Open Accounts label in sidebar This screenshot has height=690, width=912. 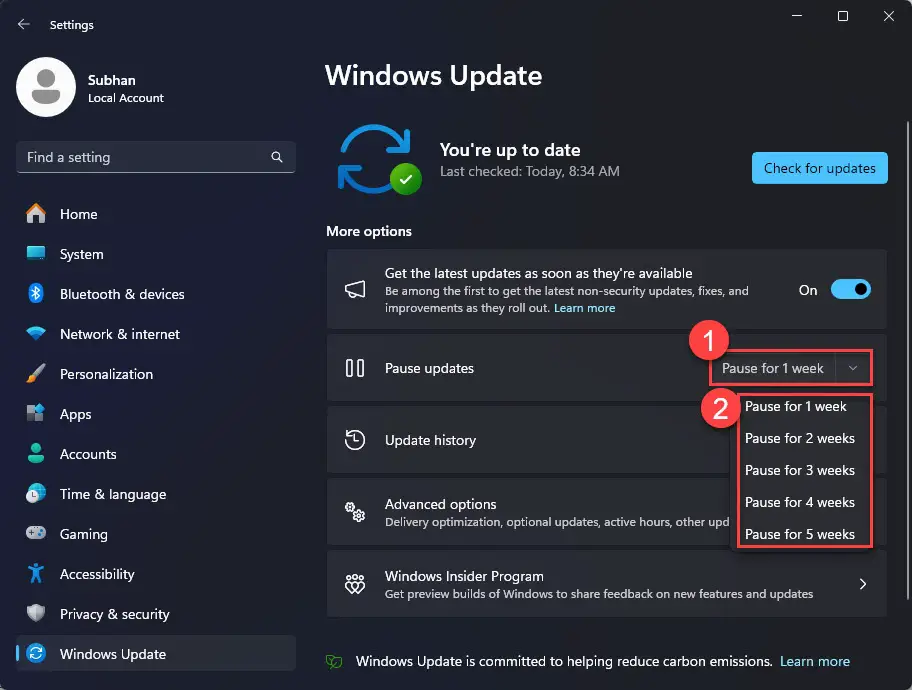88,454
